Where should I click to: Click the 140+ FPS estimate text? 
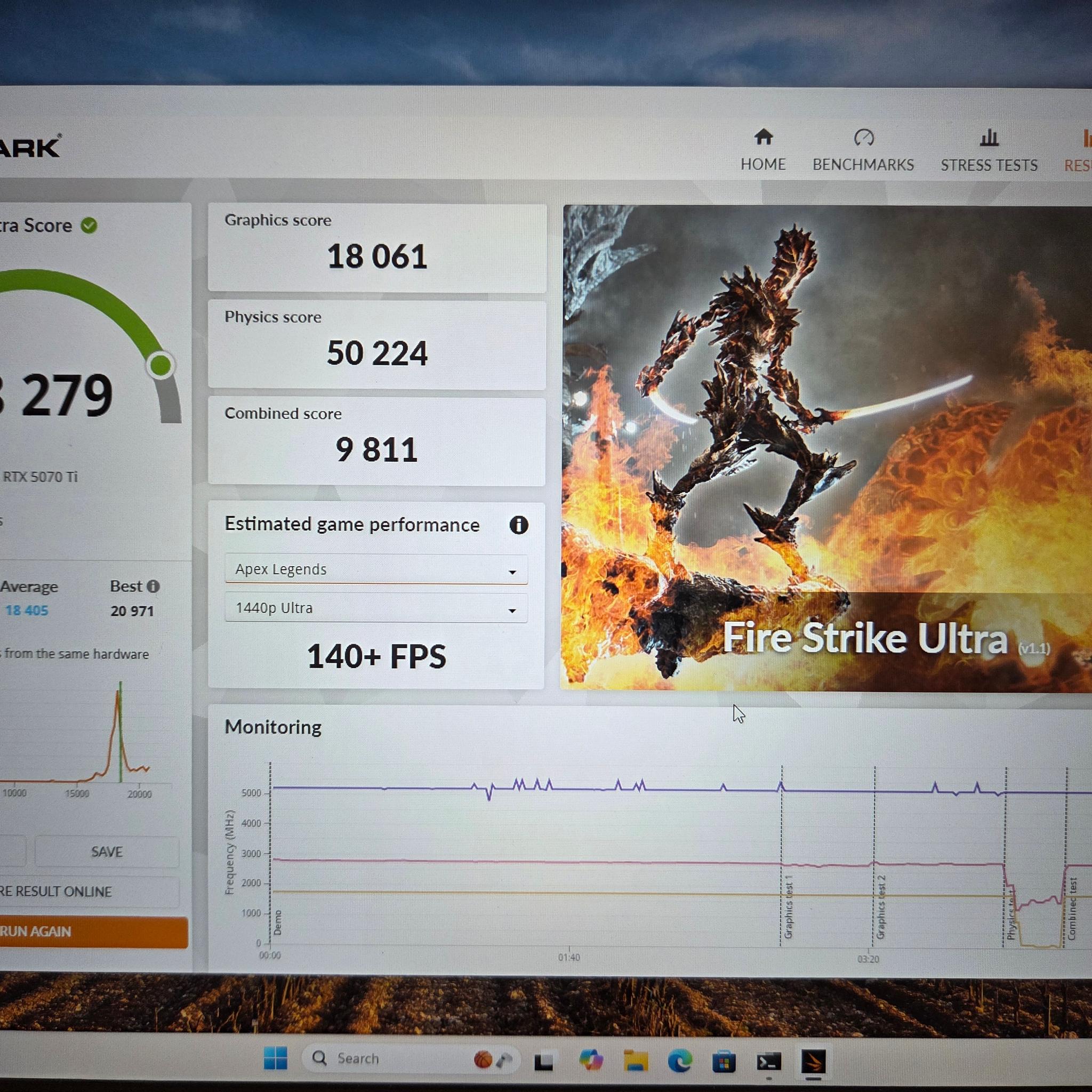coord(376,656)
